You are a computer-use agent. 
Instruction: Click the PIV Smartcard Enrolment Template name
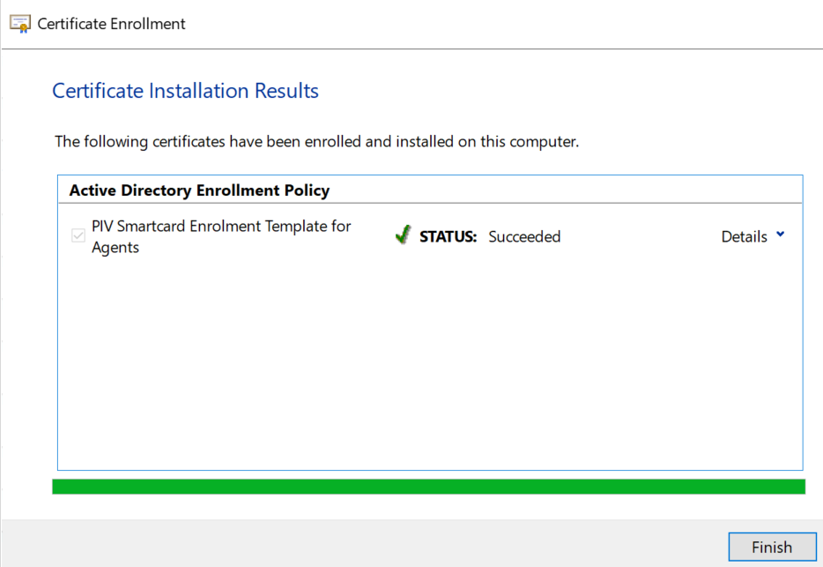tap(221, 227)
